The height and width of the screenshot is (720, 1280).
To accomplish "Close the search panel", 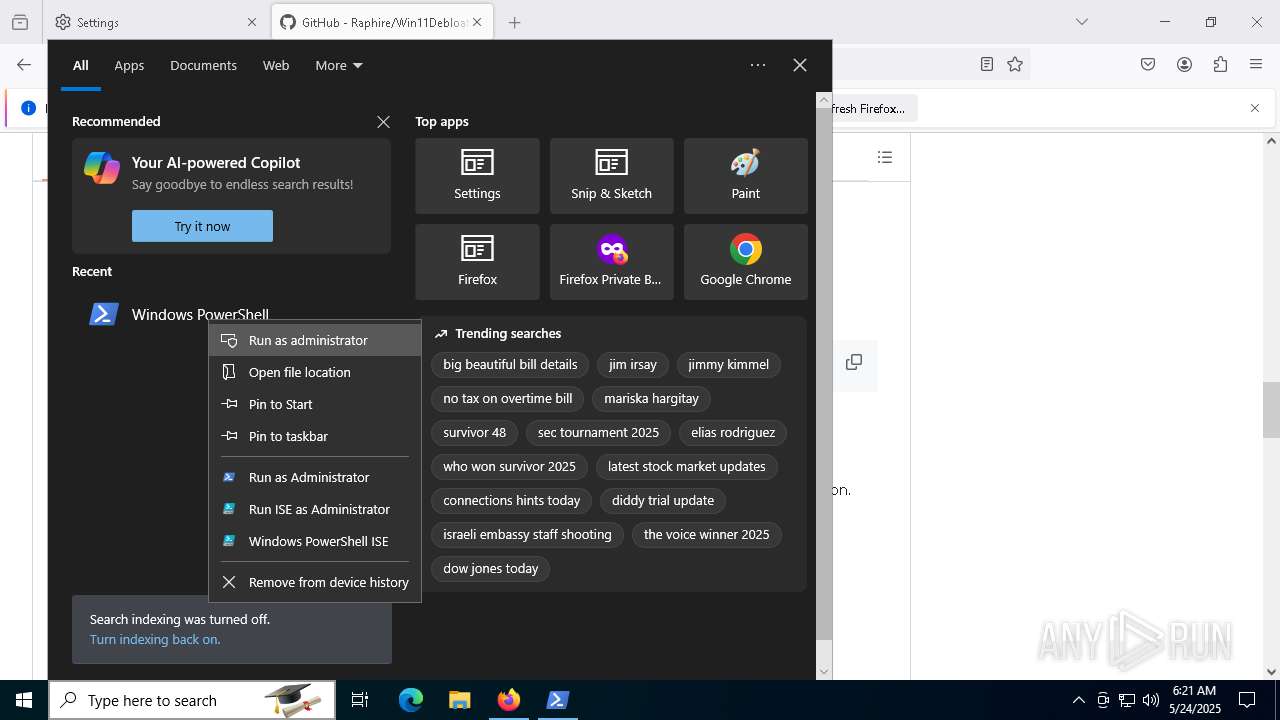I will point(800,65).
